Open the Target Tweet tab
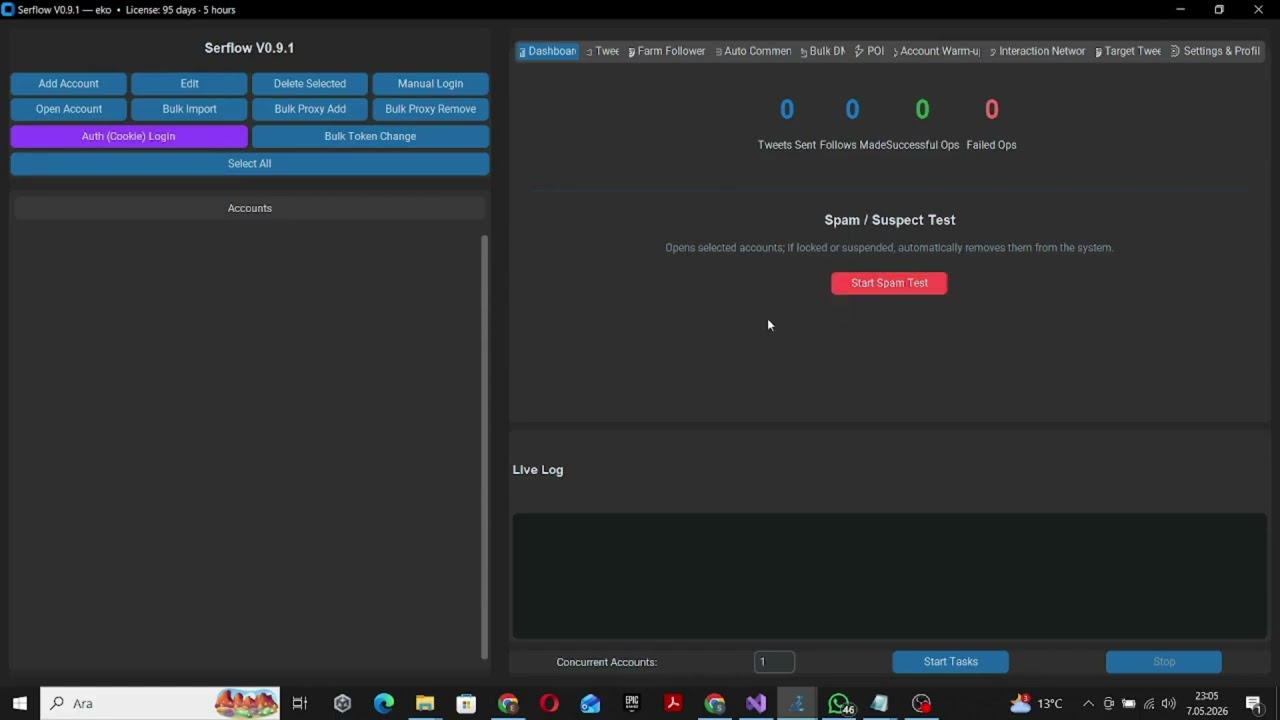Screen dimensions: 1280x720 [x=1128, y=51]
